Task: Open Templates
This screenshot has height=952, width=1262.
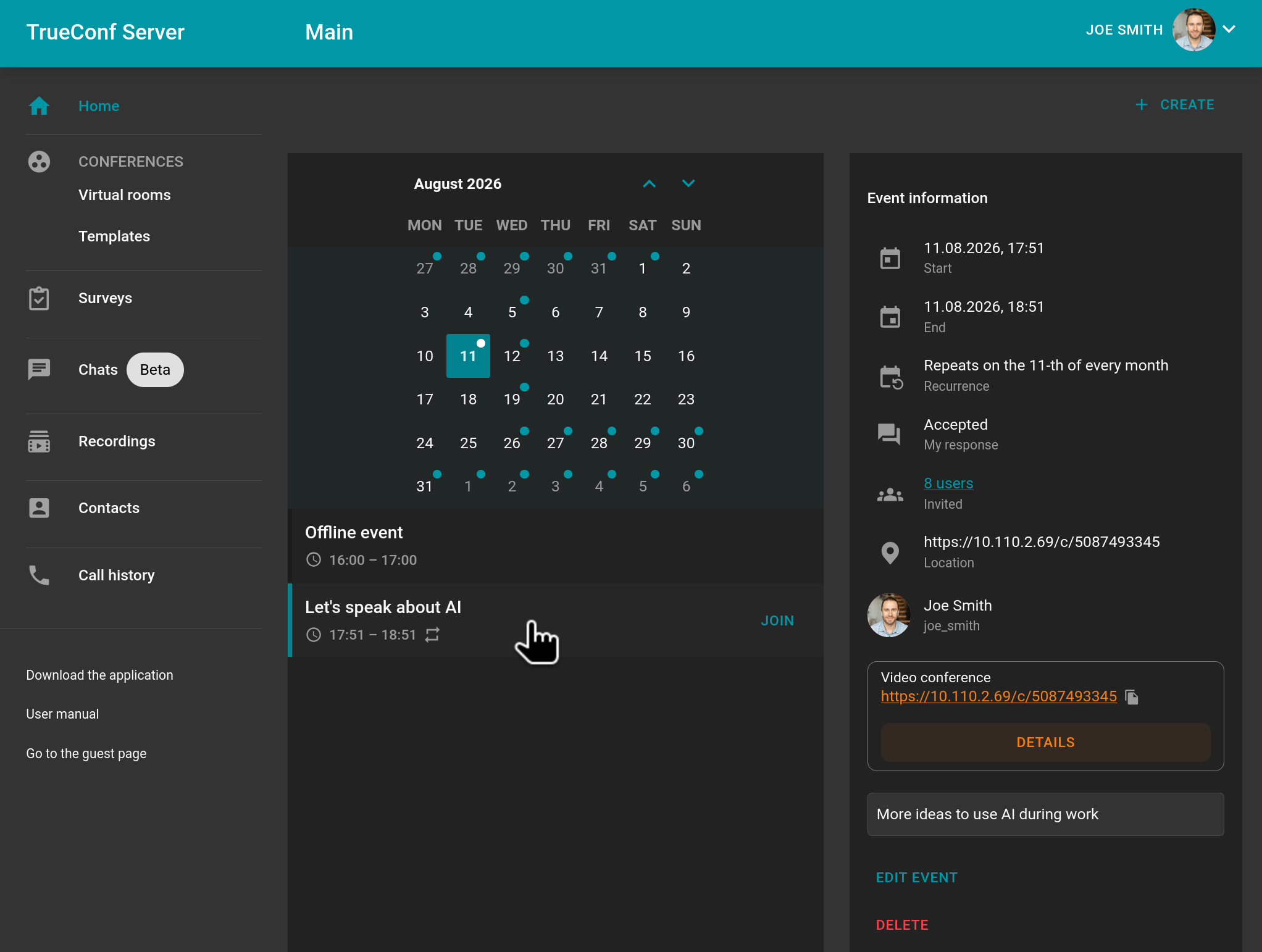Action: click(x=114, y=236)
